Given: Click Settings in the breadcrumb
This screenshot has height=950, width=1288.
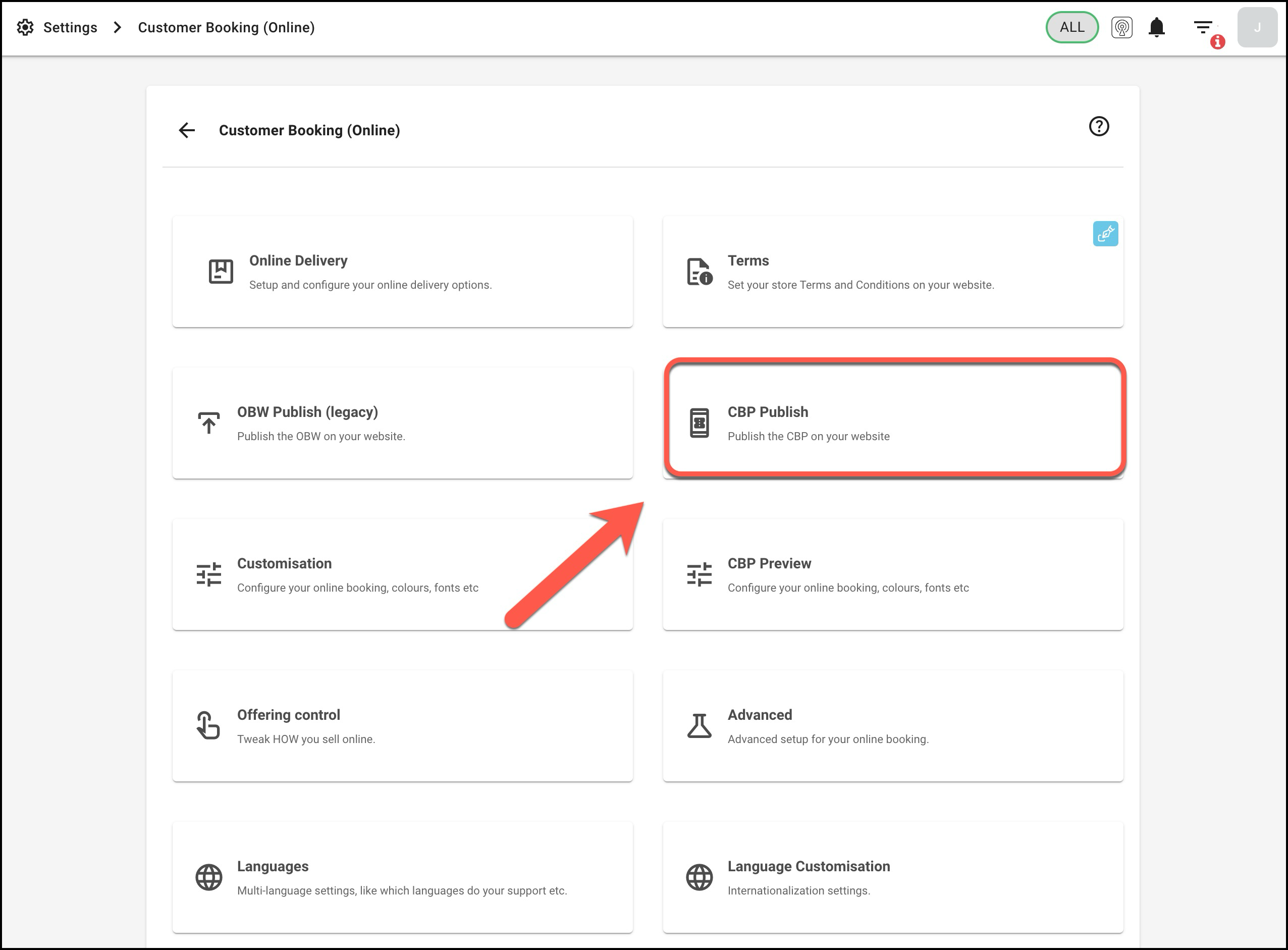Looking at the screenshot, I should (x=70, y=28).
